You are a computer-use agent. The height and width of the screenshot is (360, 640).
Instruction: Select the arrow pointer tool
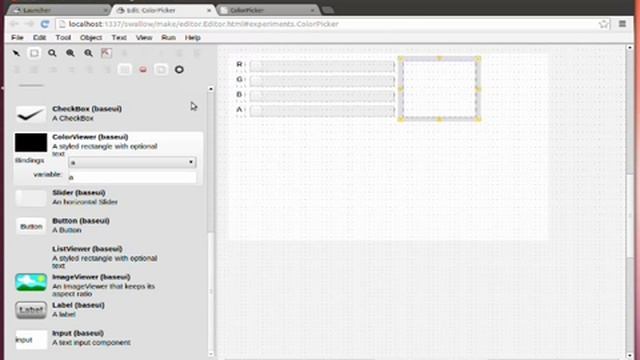click(x=16, y=53)
